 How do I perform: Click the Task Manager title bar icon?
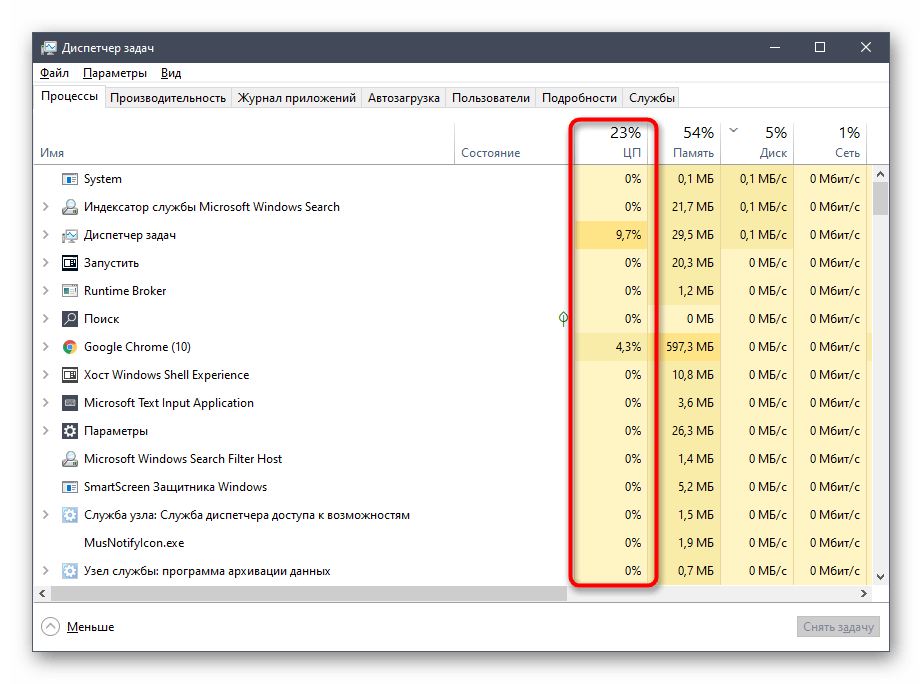click(49, 48)
